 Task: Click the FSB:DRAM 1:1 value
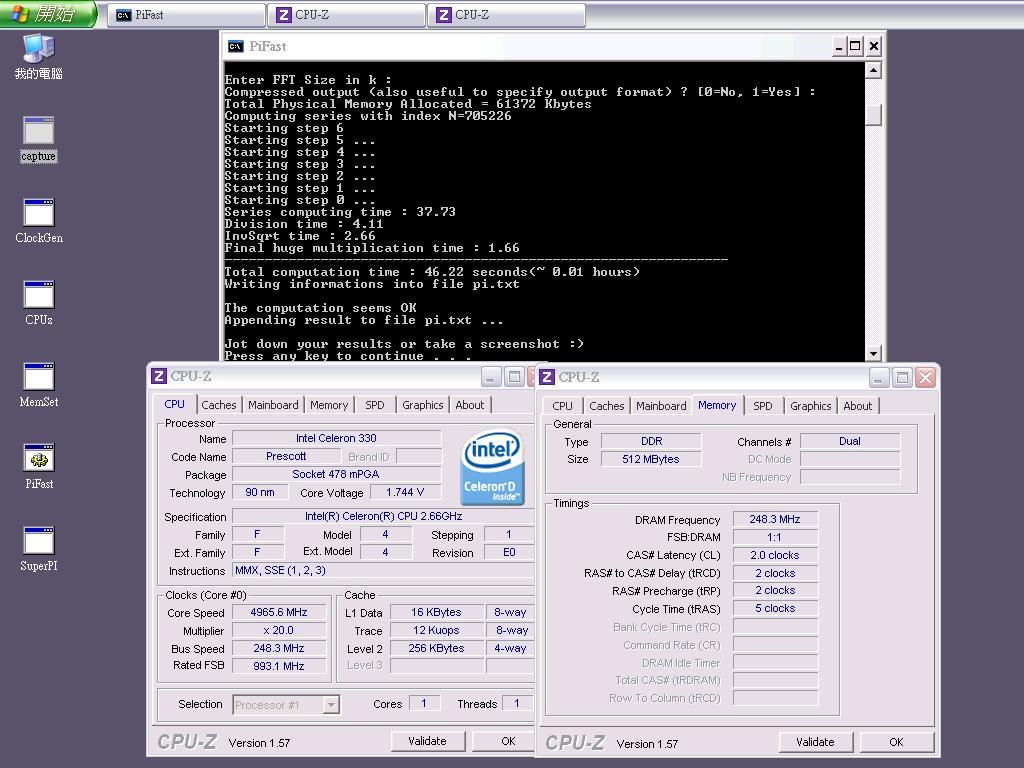pyautogui.click(x=775, y=537)
